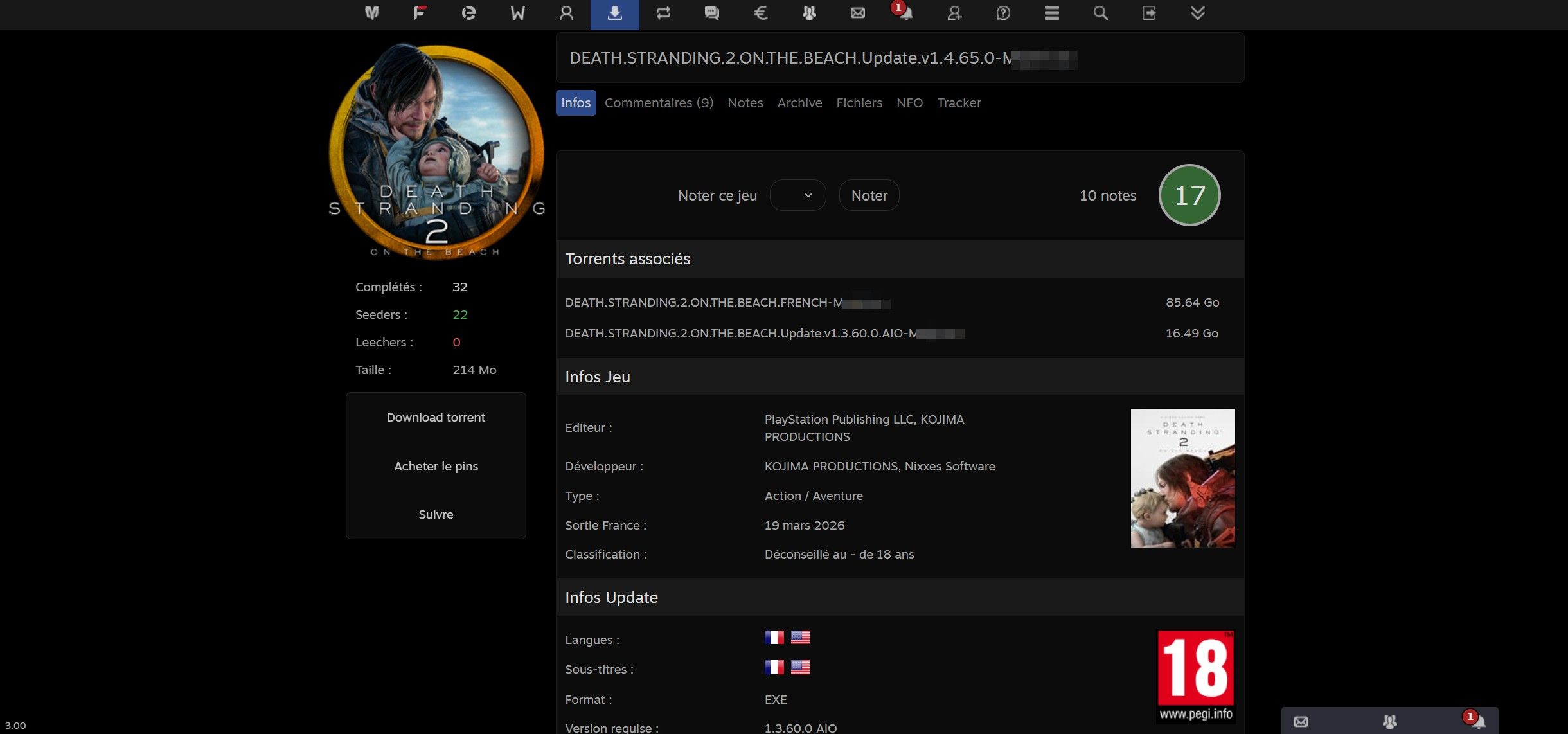1568x734 pixels.
Task: Open the chat bubbles icon
Action: pos(711,13)
